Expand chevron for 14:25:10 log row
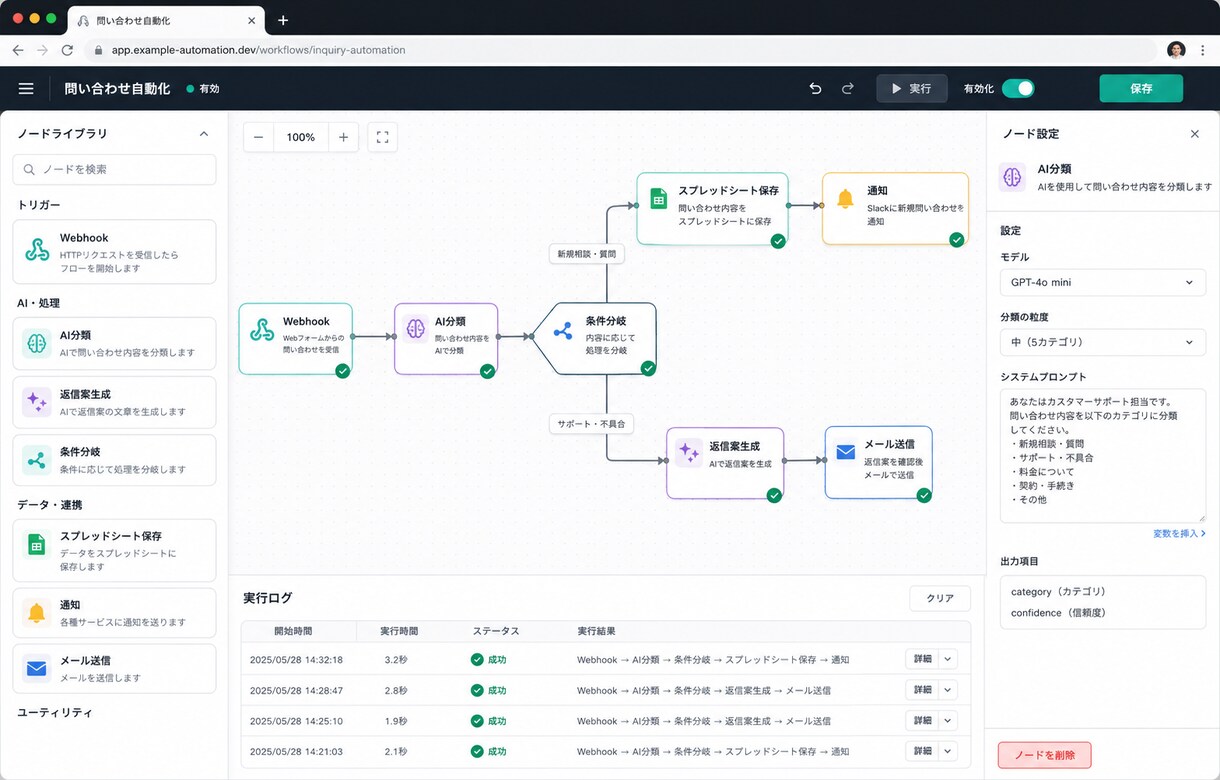 947,721
